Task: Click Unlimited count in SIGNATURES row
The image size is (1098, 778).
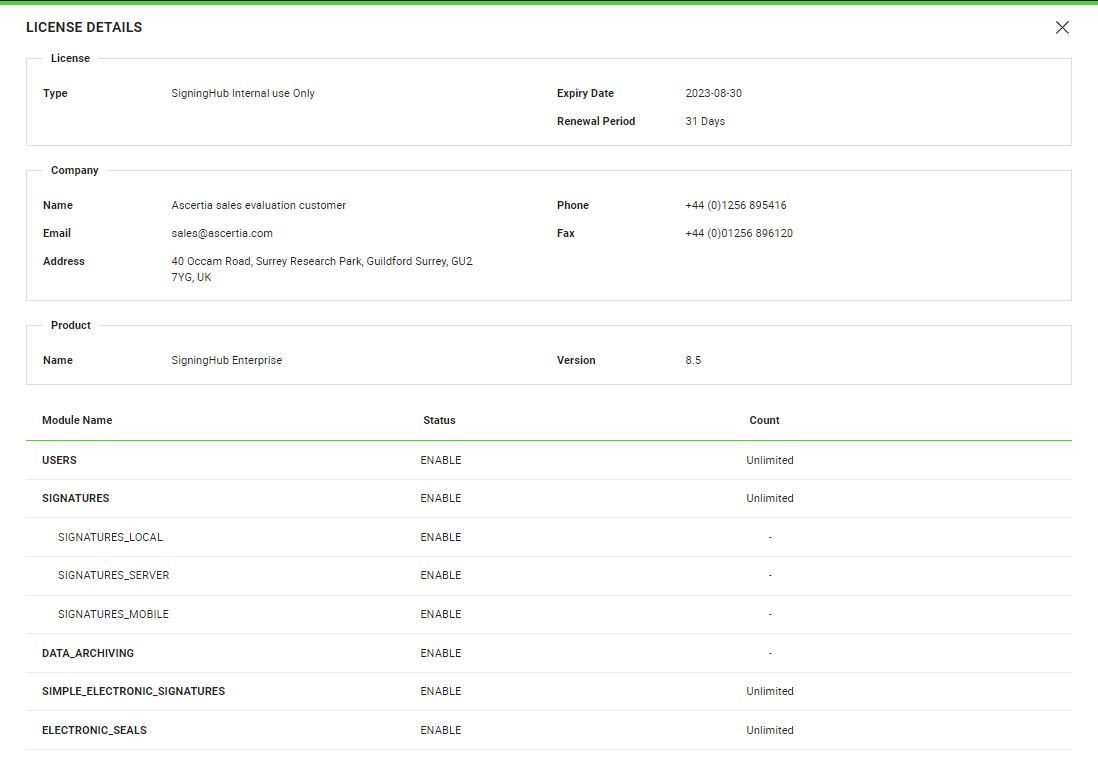Action: pyautogui.click(x=770, y=498)
